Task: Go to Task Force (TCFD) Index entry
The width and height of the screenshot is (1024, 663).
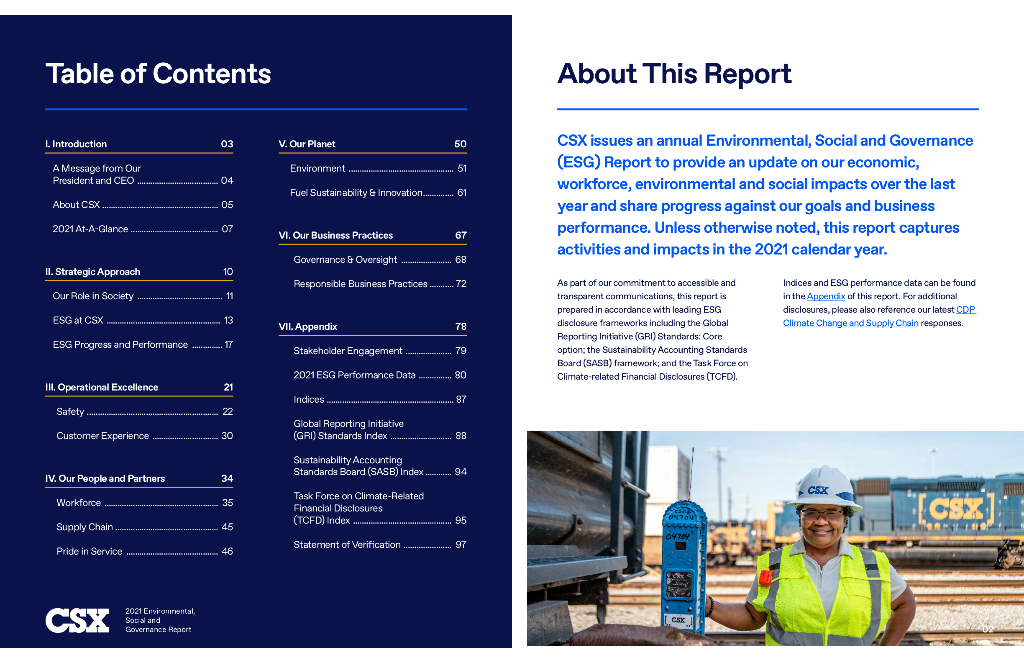Action: (x=379, y=508)
